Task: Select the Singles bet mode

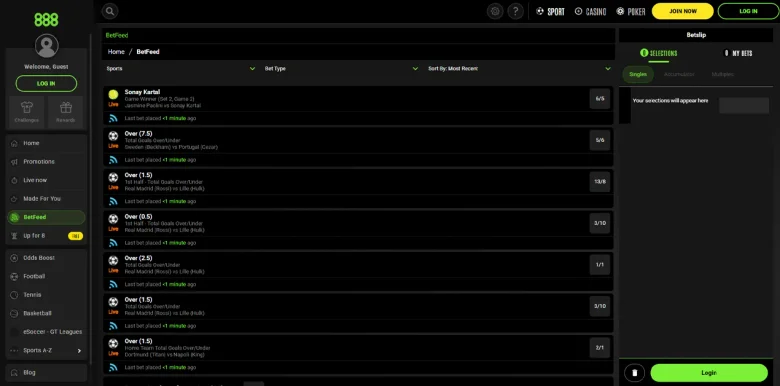Action: click(638, 74)
